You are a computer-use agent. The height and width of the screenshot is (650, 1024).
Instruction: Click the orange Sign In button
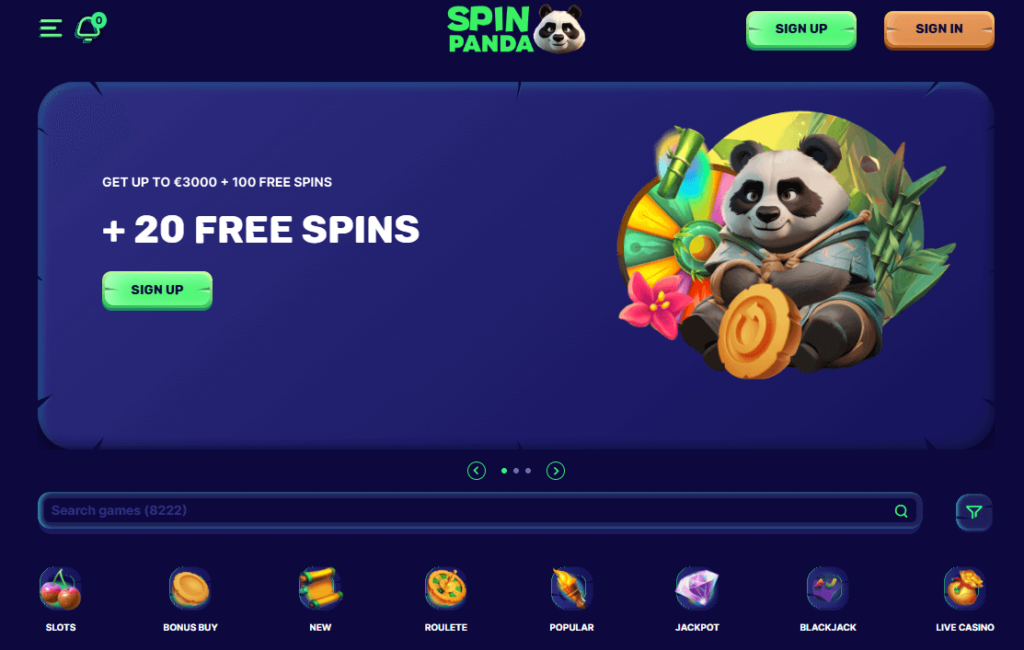pos(939,29)
